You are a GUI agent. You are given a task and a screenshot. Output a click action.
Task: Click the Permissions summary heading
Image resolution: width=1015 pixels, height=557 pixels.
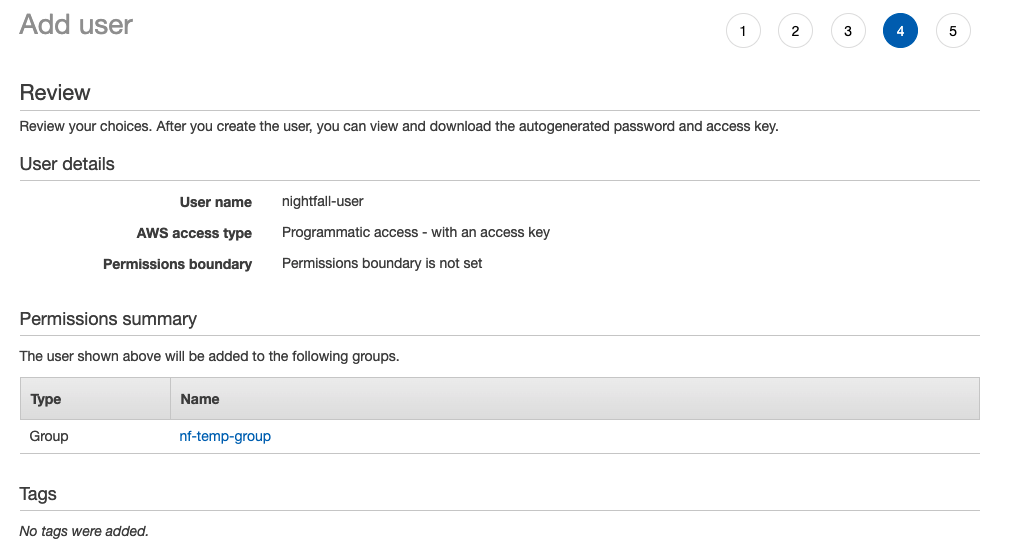coord(108,319)
